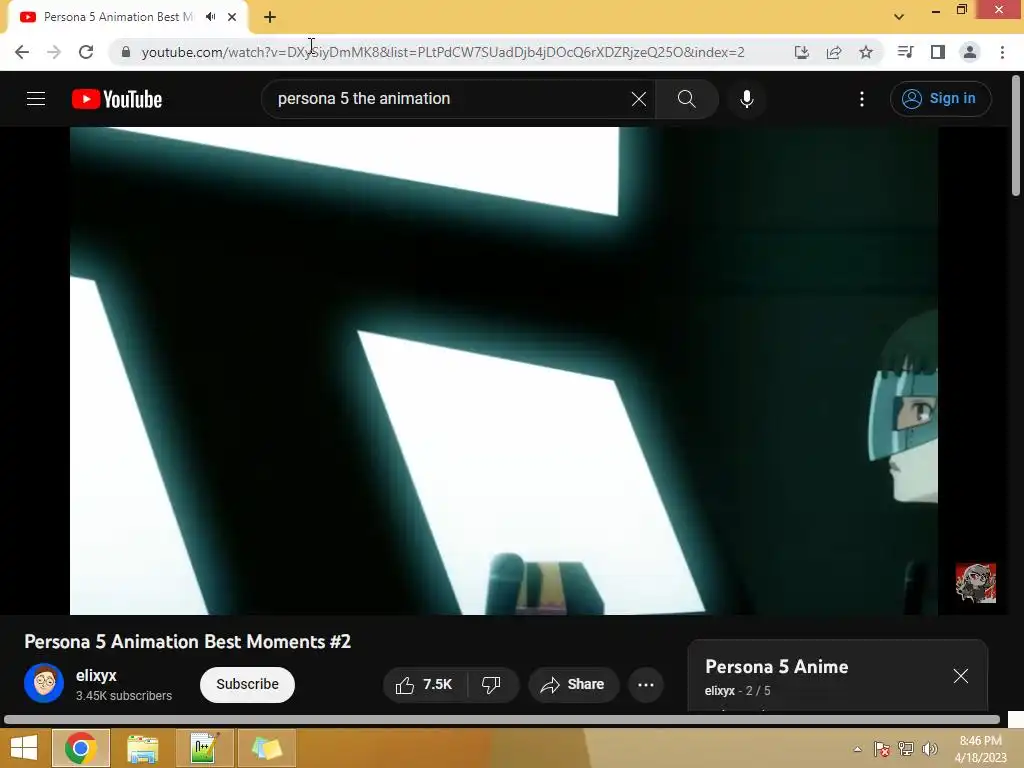Open the Windows Start menu
The image size is (1024, 768).
(24, 748)
